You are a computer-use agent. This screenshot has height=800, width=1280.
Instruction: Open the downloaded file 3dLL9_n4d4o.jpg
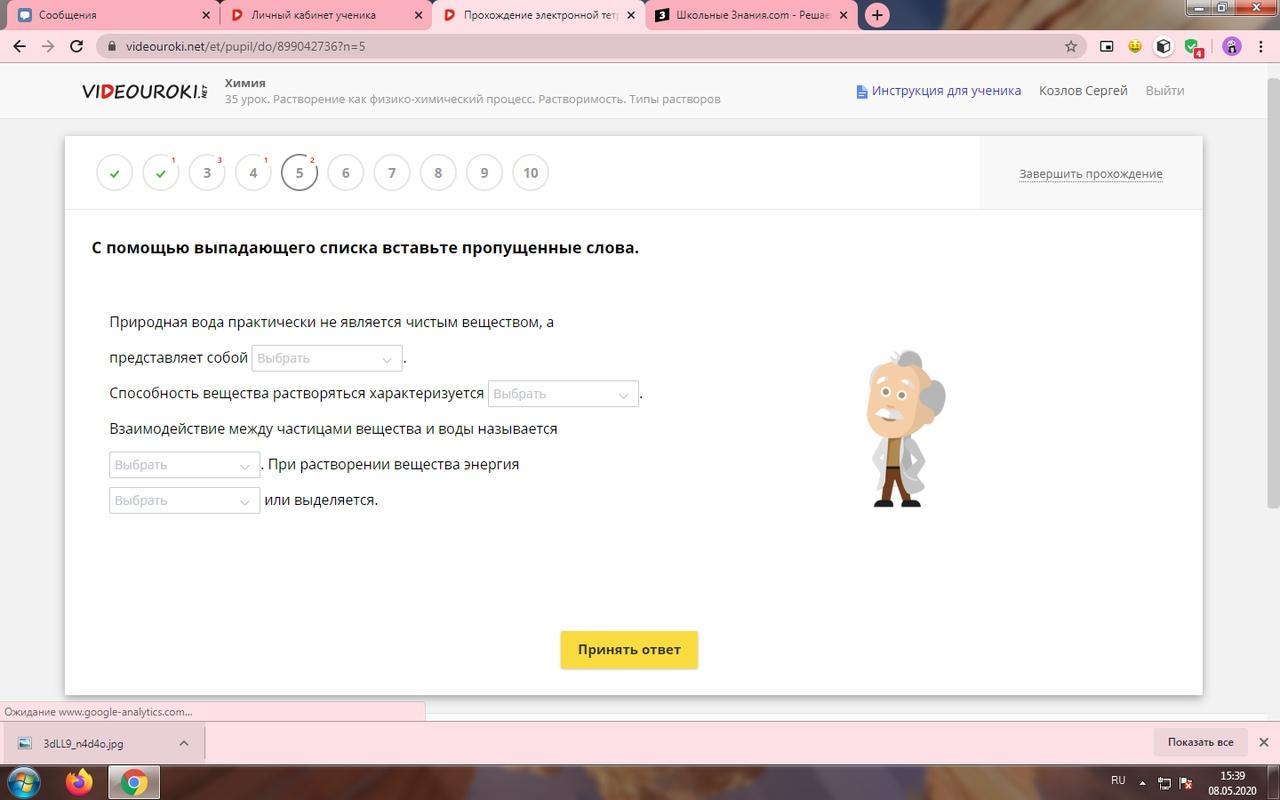[x=83, y=743]
